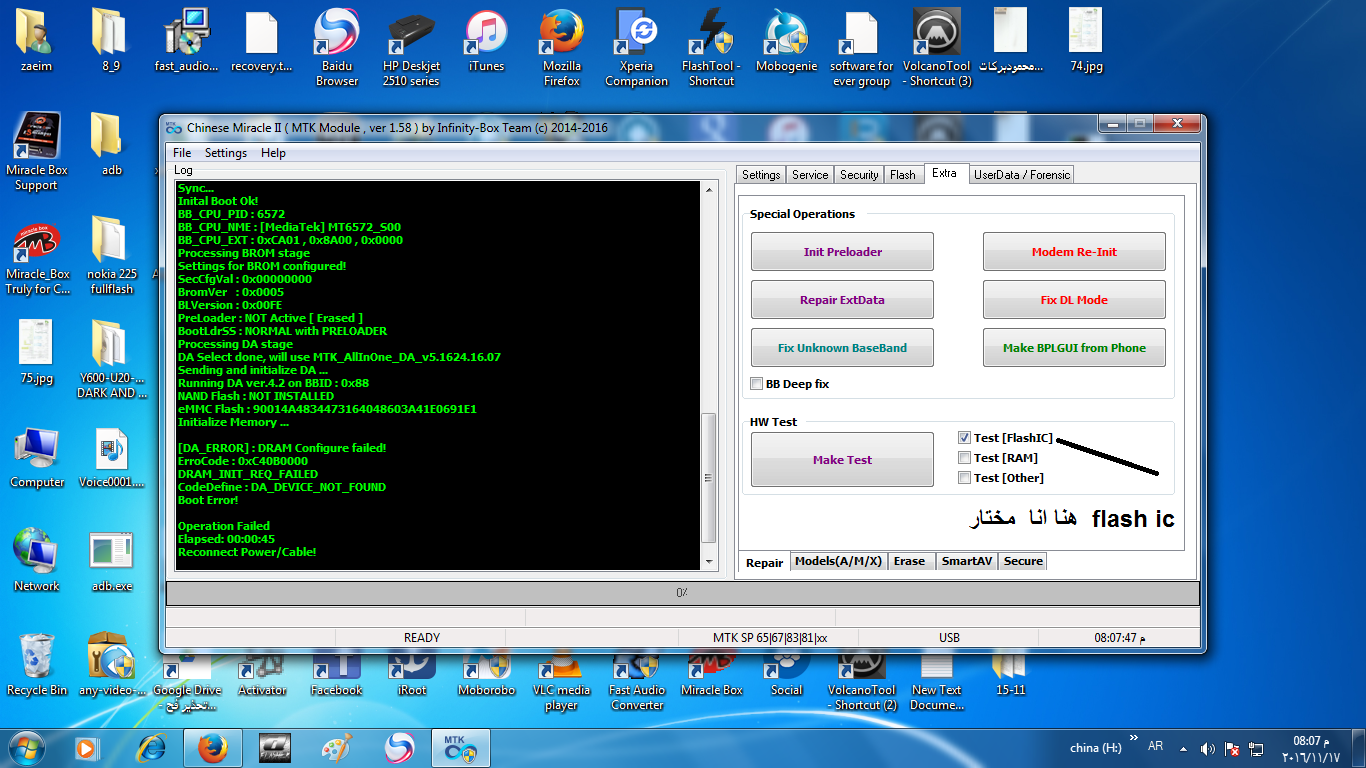The width and height of the screenshot is (1366, 768).
Task: Open VolcanoTool - Shortcut (3) on desktop
Action: [937, 47]
